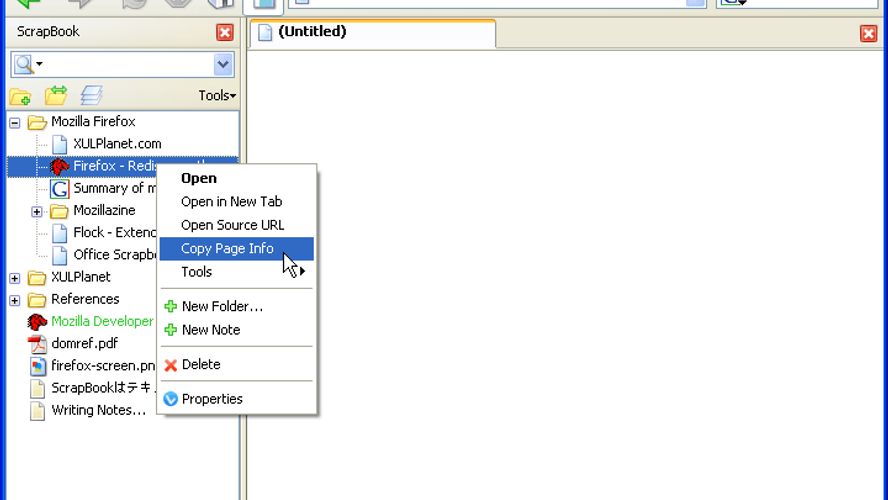The image size is (888, 500).
Task: Click the red X Delete icon
Action: 170,366
